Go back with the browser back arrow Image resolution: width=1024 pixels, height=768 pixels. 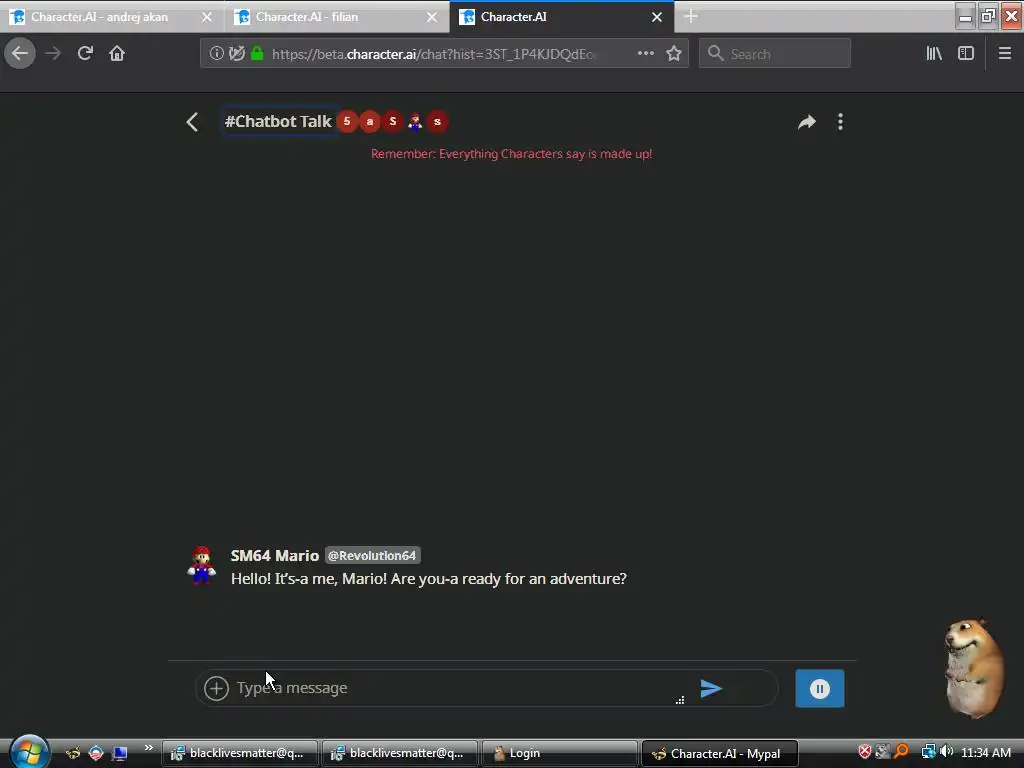(x=20, y=53)
